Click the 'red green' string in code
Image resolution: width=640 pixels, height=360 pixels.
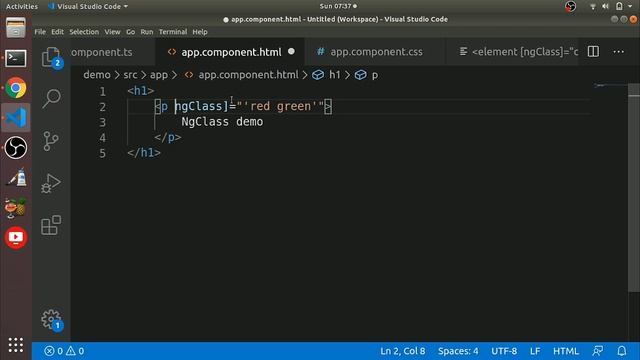pyautogui.click(x=280, y=106)
